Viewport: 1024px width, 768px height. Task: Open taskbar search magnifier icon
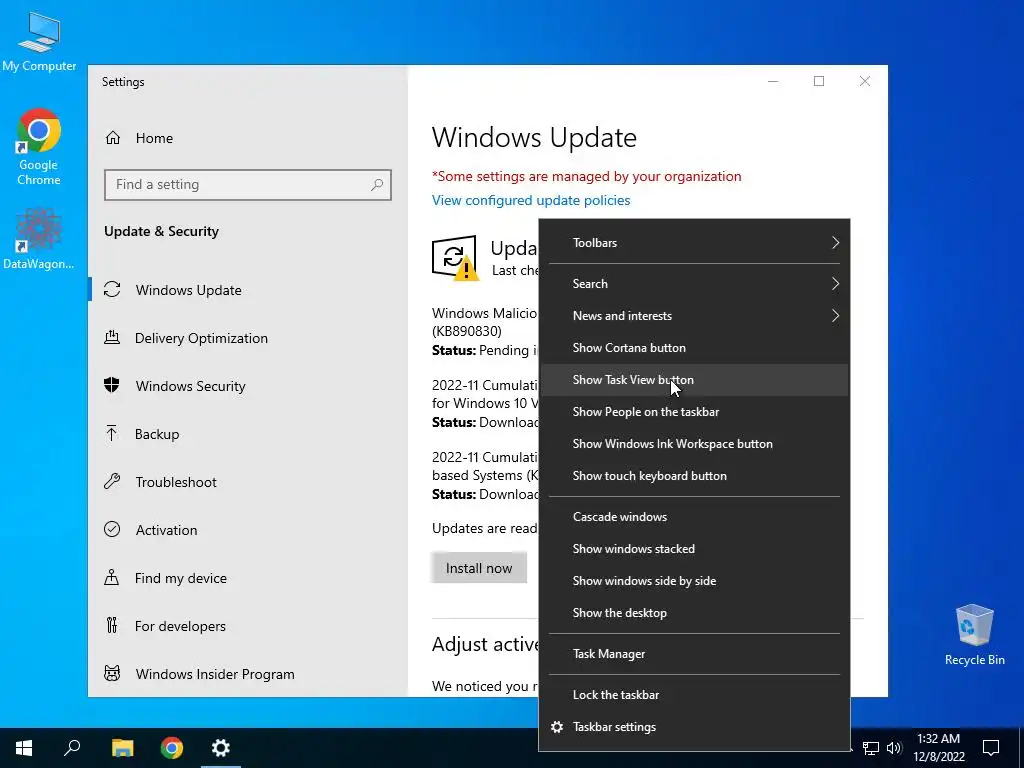coord(72,747)
